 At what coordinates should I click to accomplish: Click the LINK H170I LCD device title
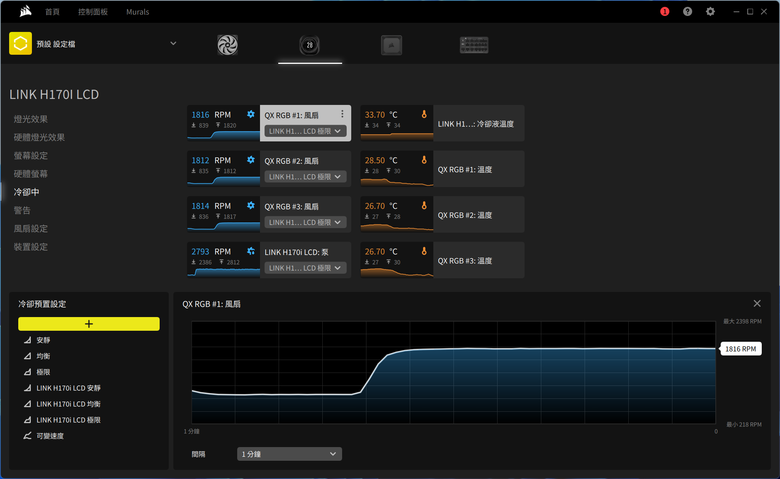pyautogui.click(x=54, y=94)
